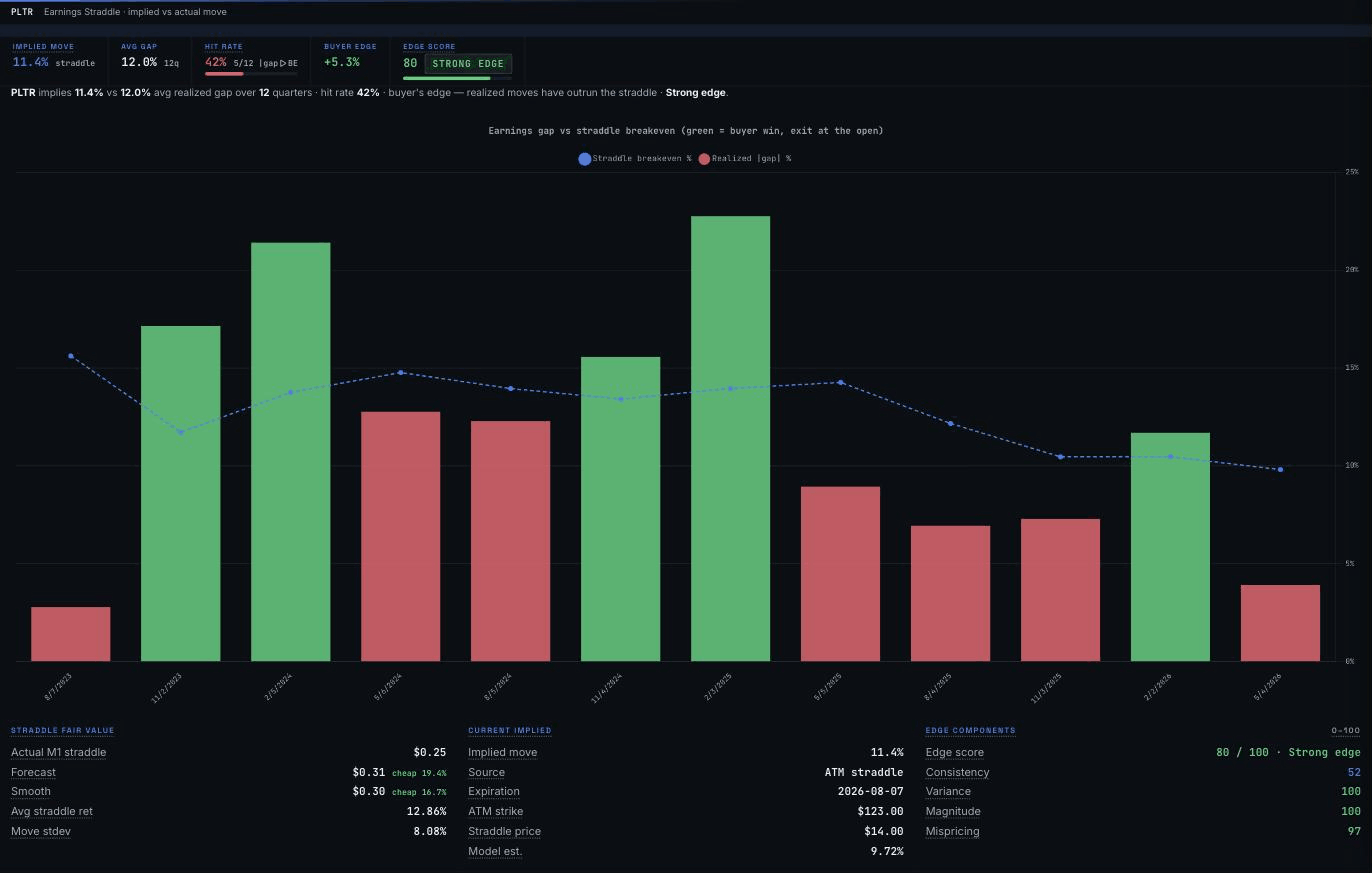This screenshot has width=1372, height=873.
Task: Click the Mispricing label
Action: tap(952, 831)
